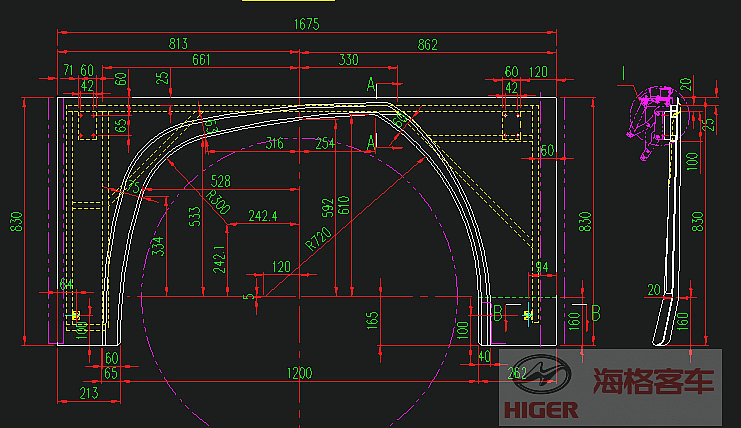Screen dimensions: 741x428
Task: Click the 316 dimension value
Action: pos(275,143)
